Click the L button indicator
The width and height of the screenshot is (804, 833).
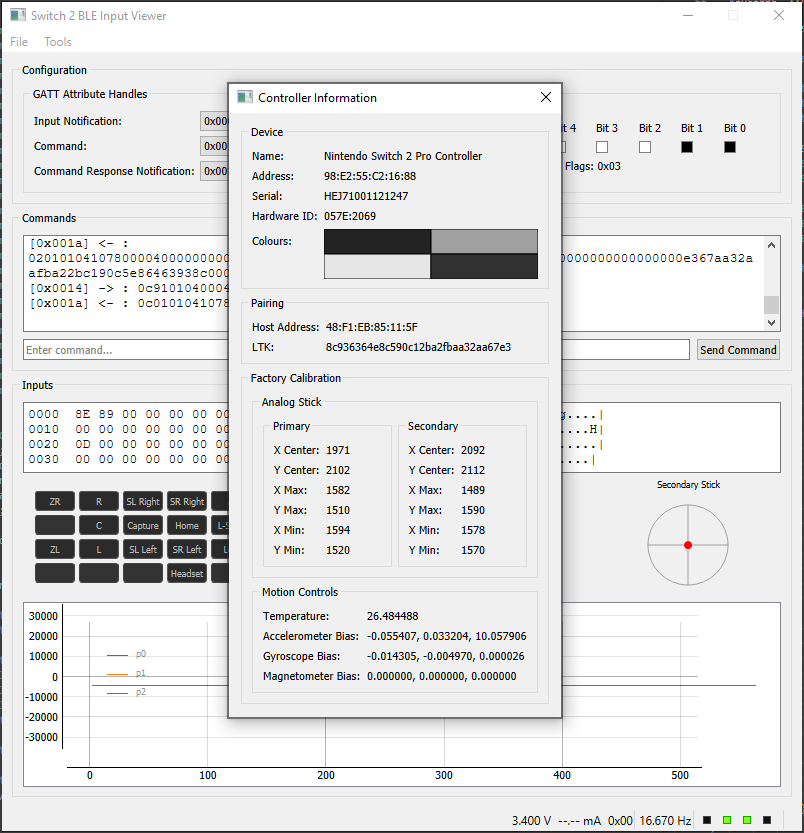click(99, 549)
